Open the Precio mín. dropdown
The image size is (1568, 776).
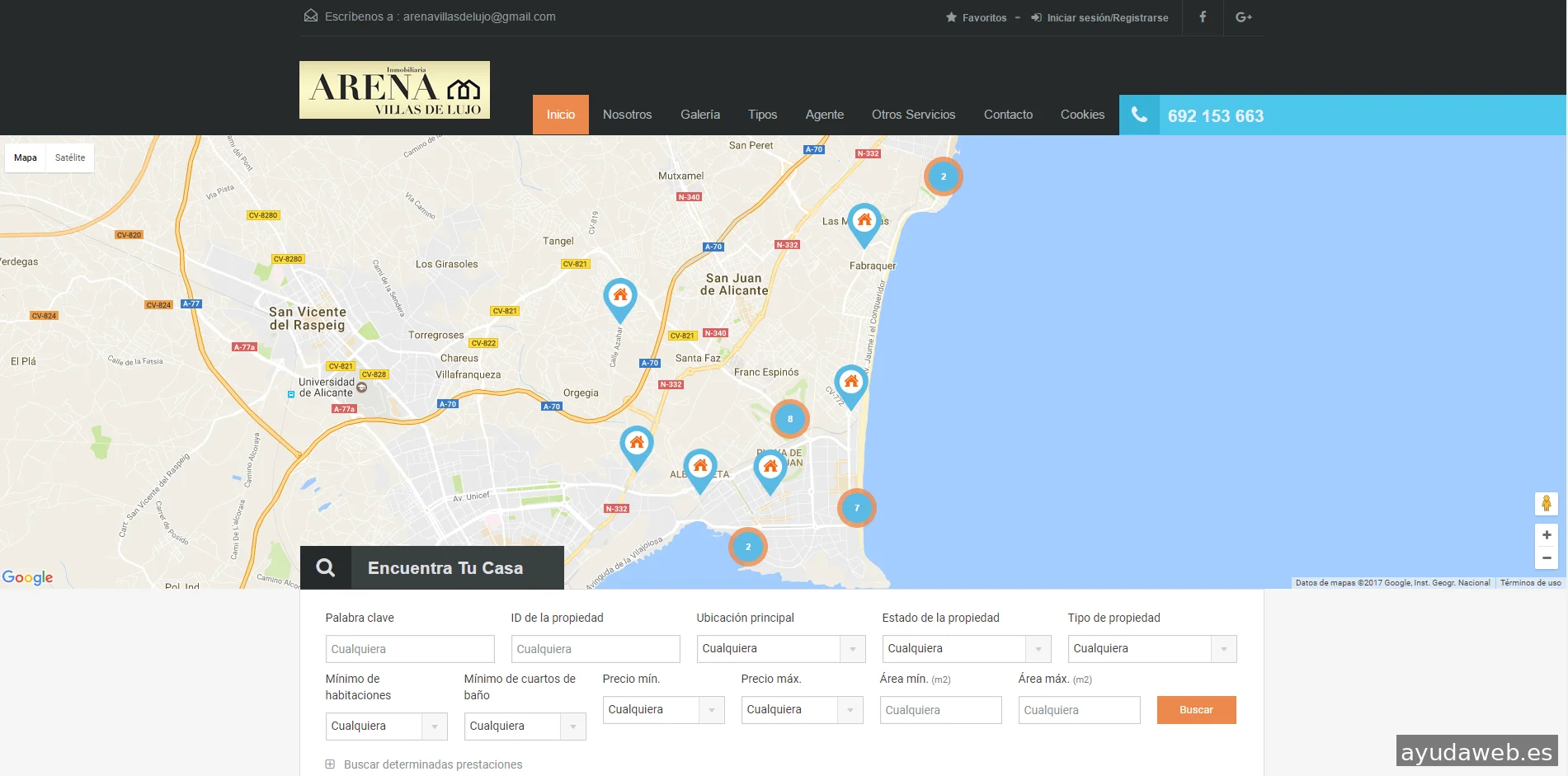[x=663, y=710]
